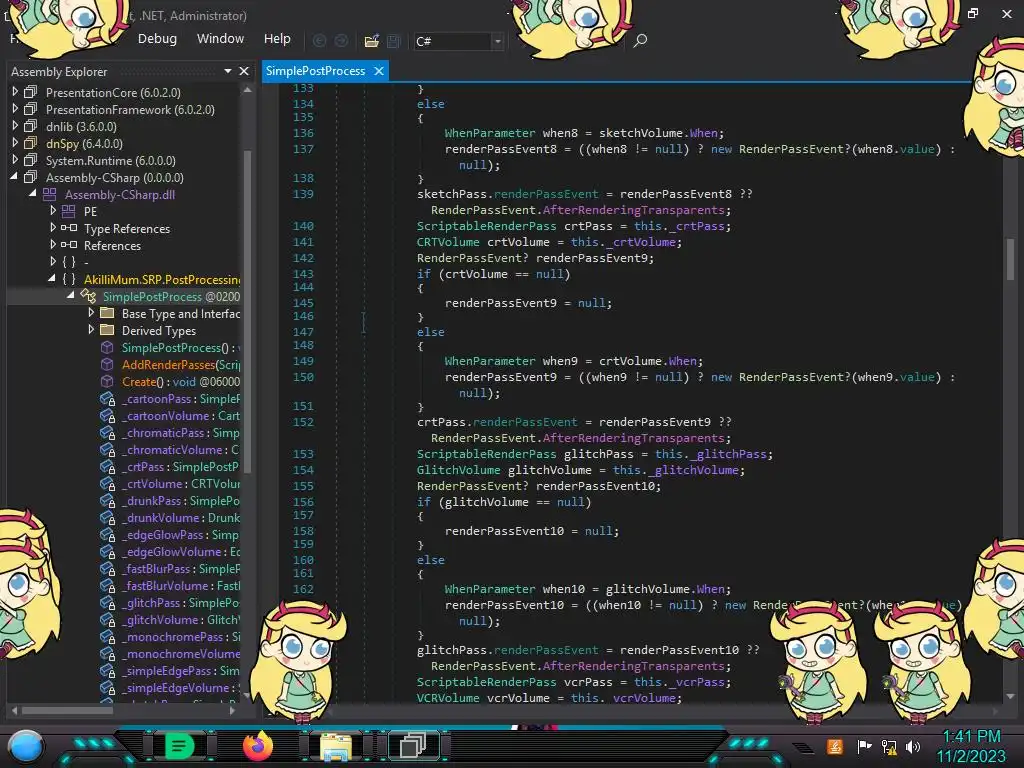Click the navigate forward toolbar icon
1024x768 pixels.
click(x=342, y=41)
